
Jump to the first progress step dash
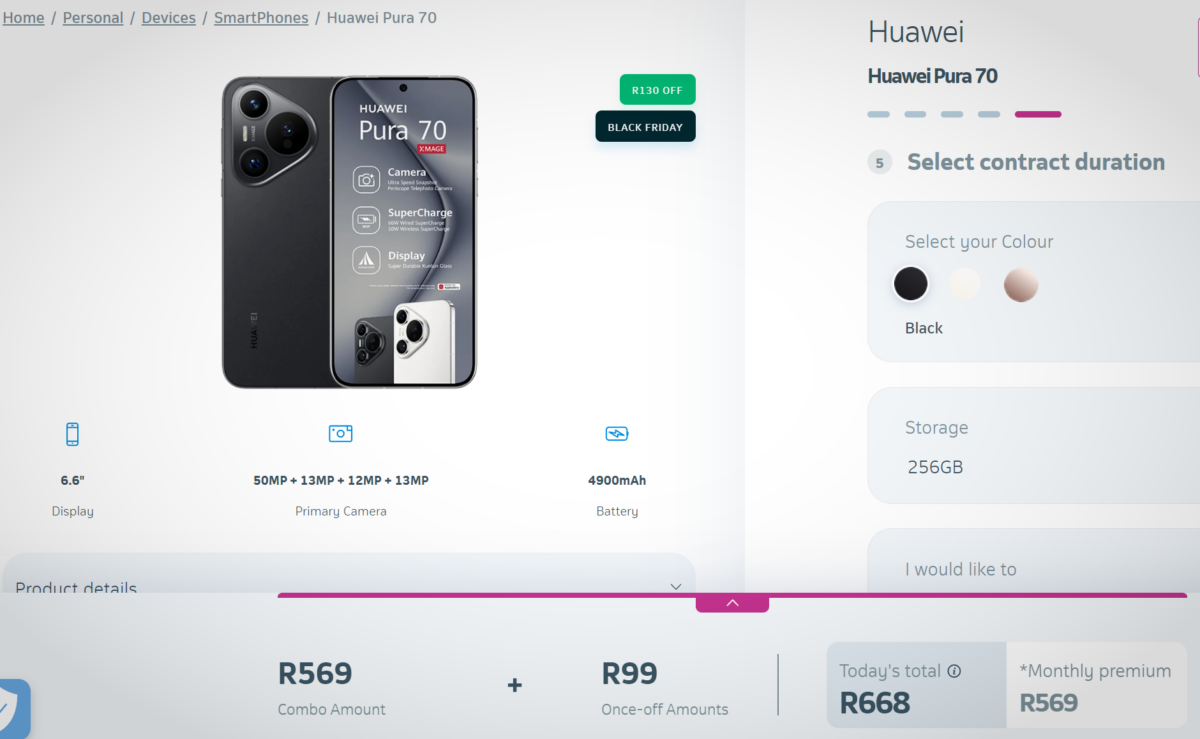click(x=878, y=114)
